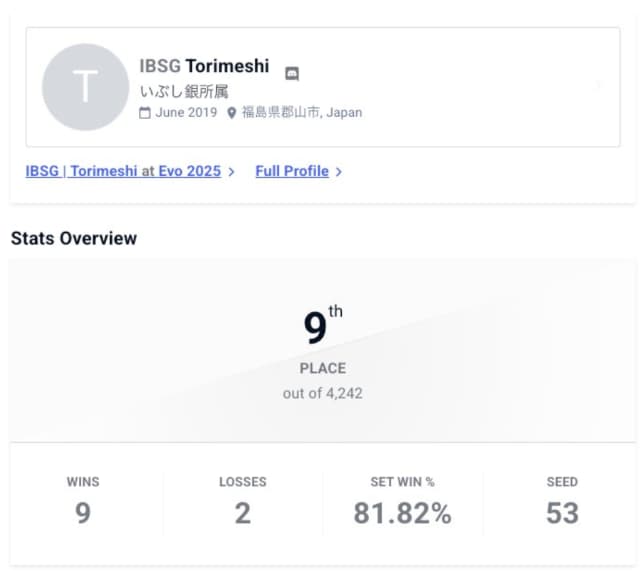The height and width of the screenshot is (572, 640).
Task: Click the IBSG Torimeshi player name
Action: [x=204, y=66]
